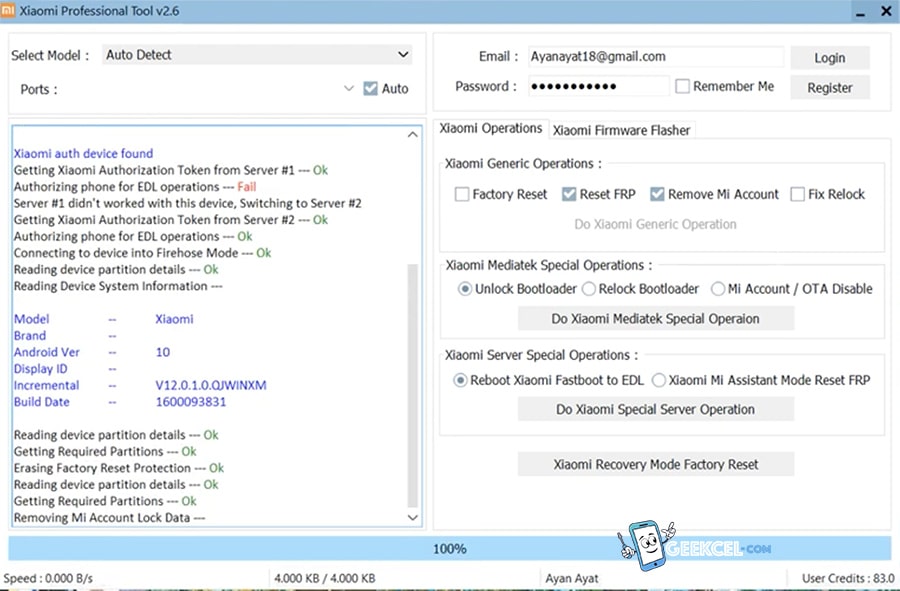Click the 'Ayan Ayat' username in status bar
Screen dimensions: 900x591
tap(572, 578)
